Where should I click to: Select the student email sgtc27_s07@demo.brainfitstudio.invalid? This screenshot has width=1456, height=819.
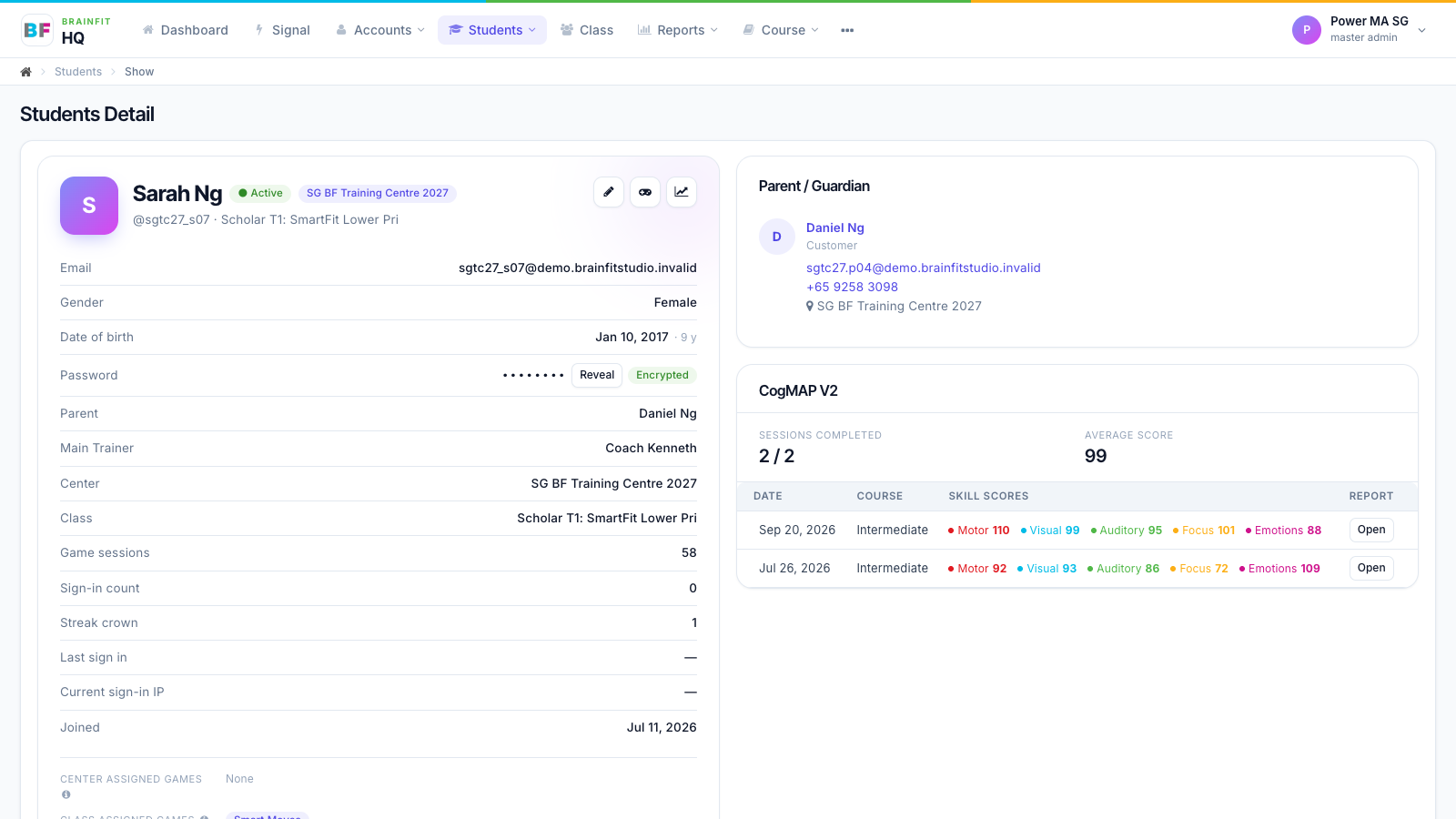(x=578, y=268)
